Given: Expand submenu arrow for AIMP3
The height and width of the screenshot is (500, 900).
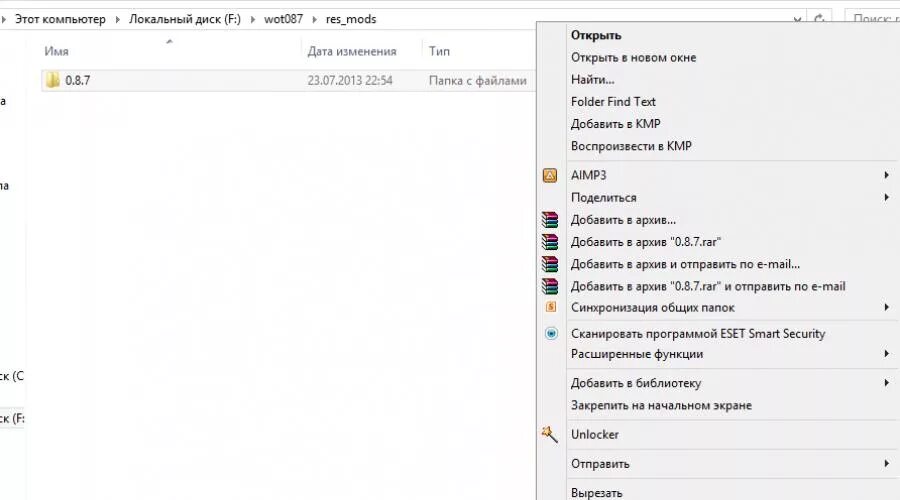Looking at the screenshot, I should 887,175.
